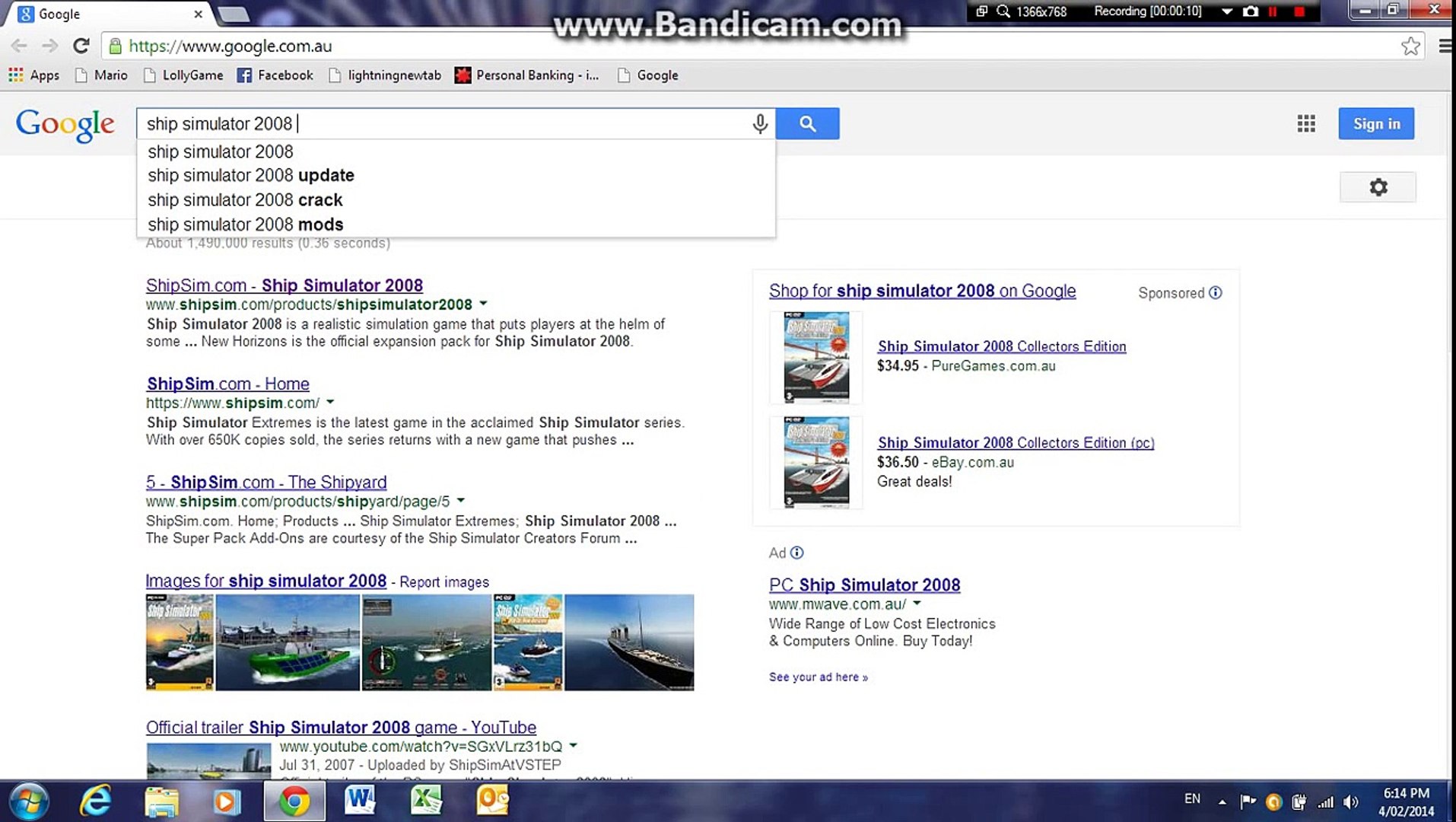Open 'PC Ship Simulator 2008' ad link

(x=864, y=585)
